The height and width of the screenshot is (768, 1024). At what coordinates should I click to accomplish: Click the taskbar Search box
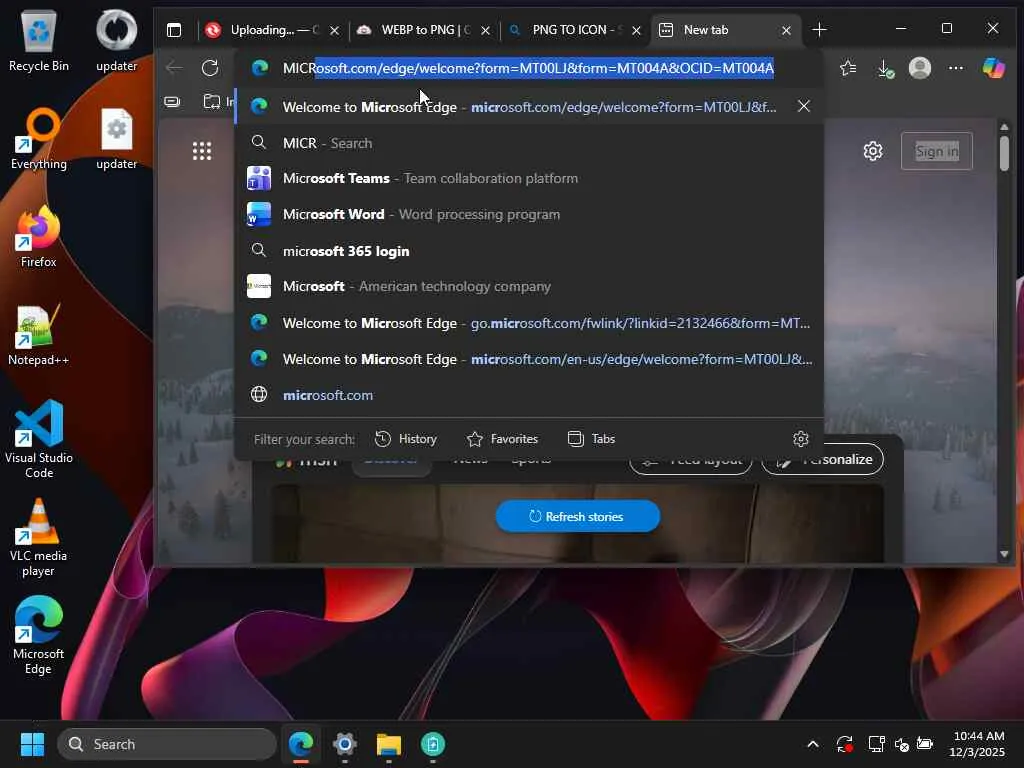(167, 744)
